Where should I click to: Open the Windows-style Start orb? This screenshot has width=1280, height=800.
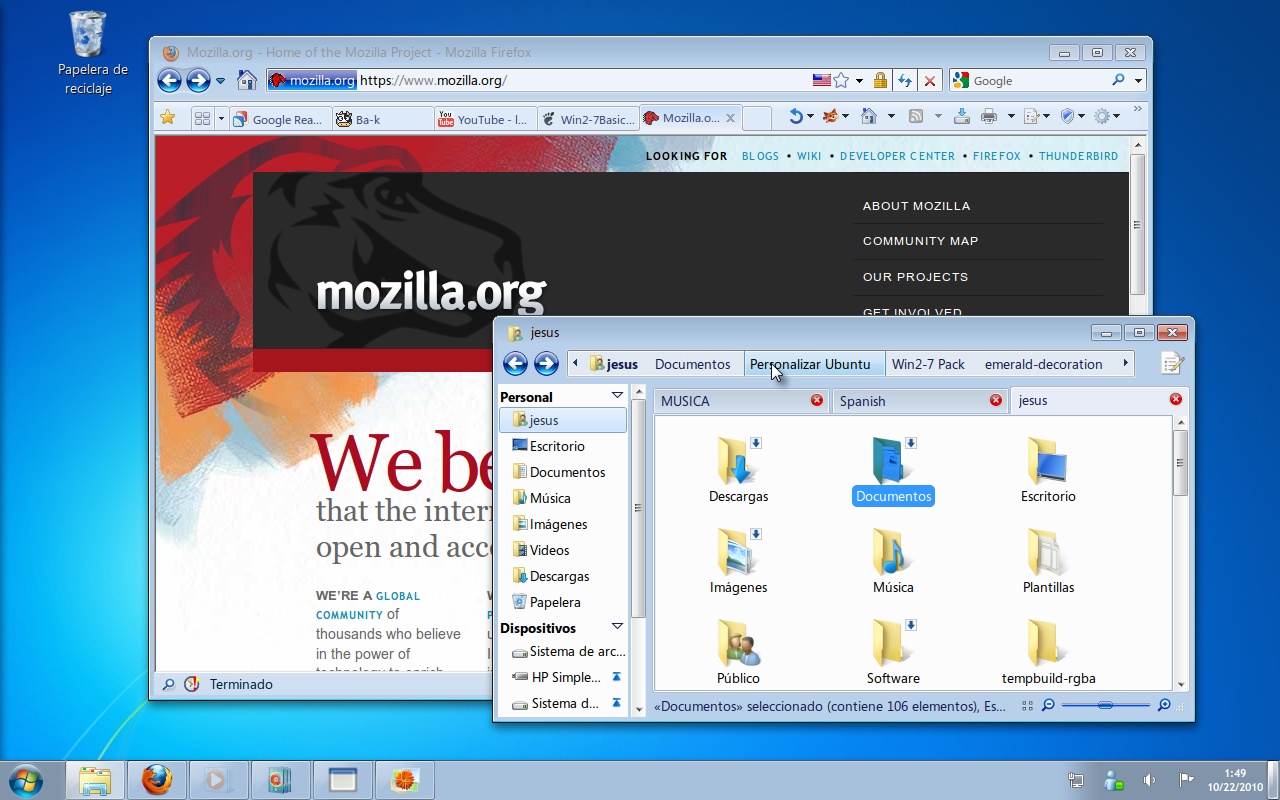click(x=25, y=779)
